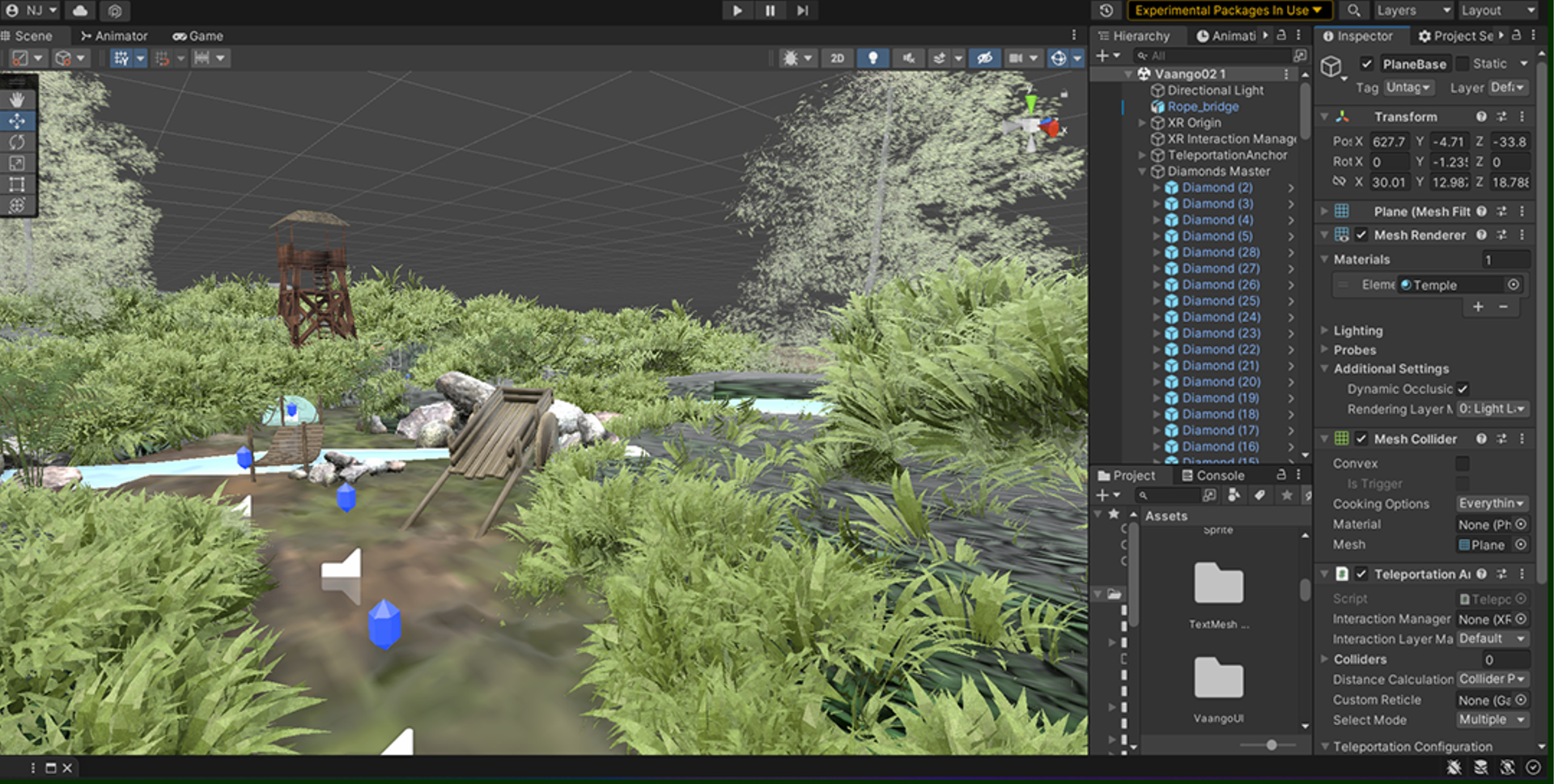The image size is (1554, 784).
Task: Toggle scene audio
Action: tap(909, 58)
